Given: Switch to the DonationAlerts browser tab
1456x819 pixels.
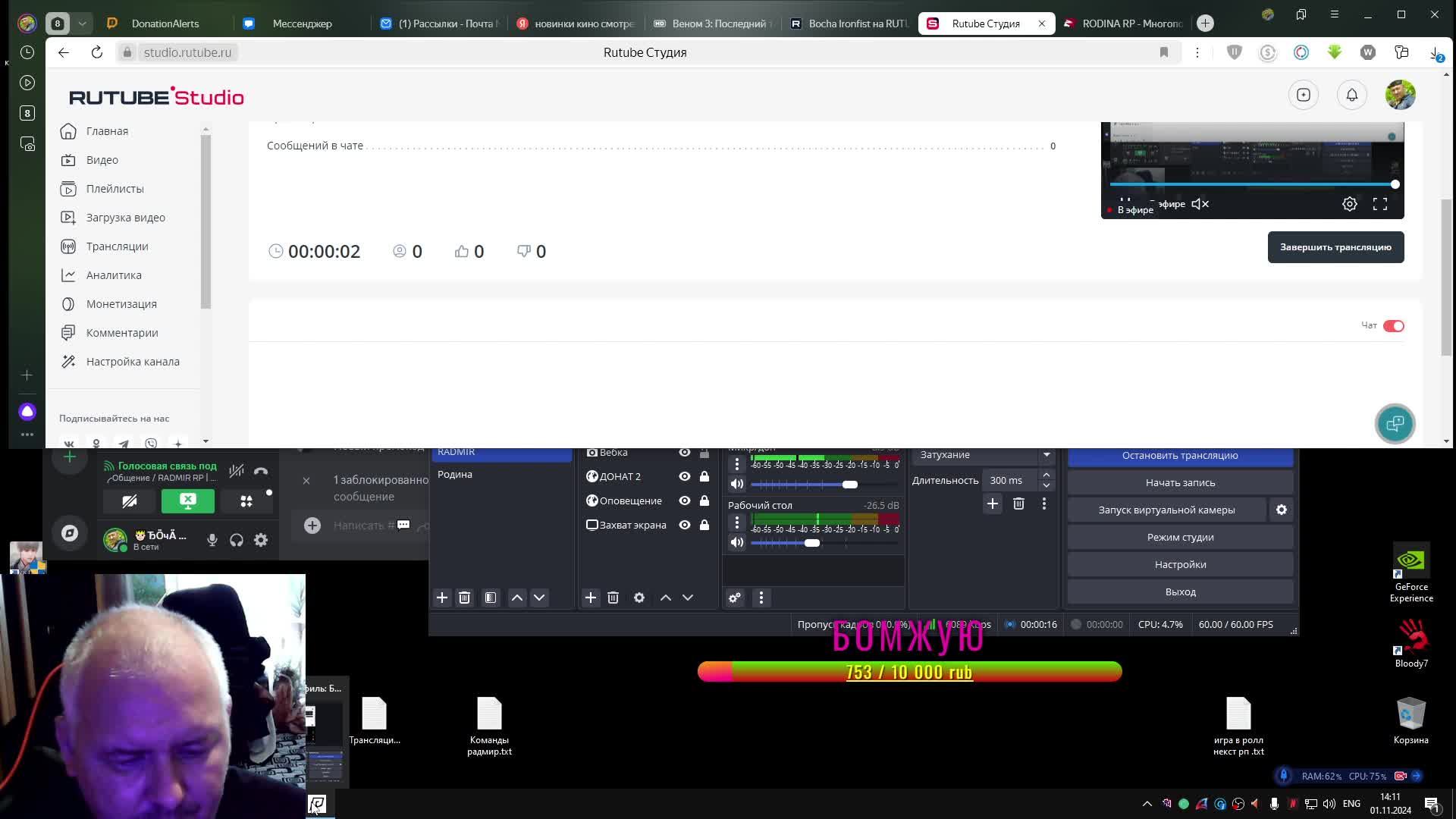Looking at the screenshot, I should click(x=165, y=24).
